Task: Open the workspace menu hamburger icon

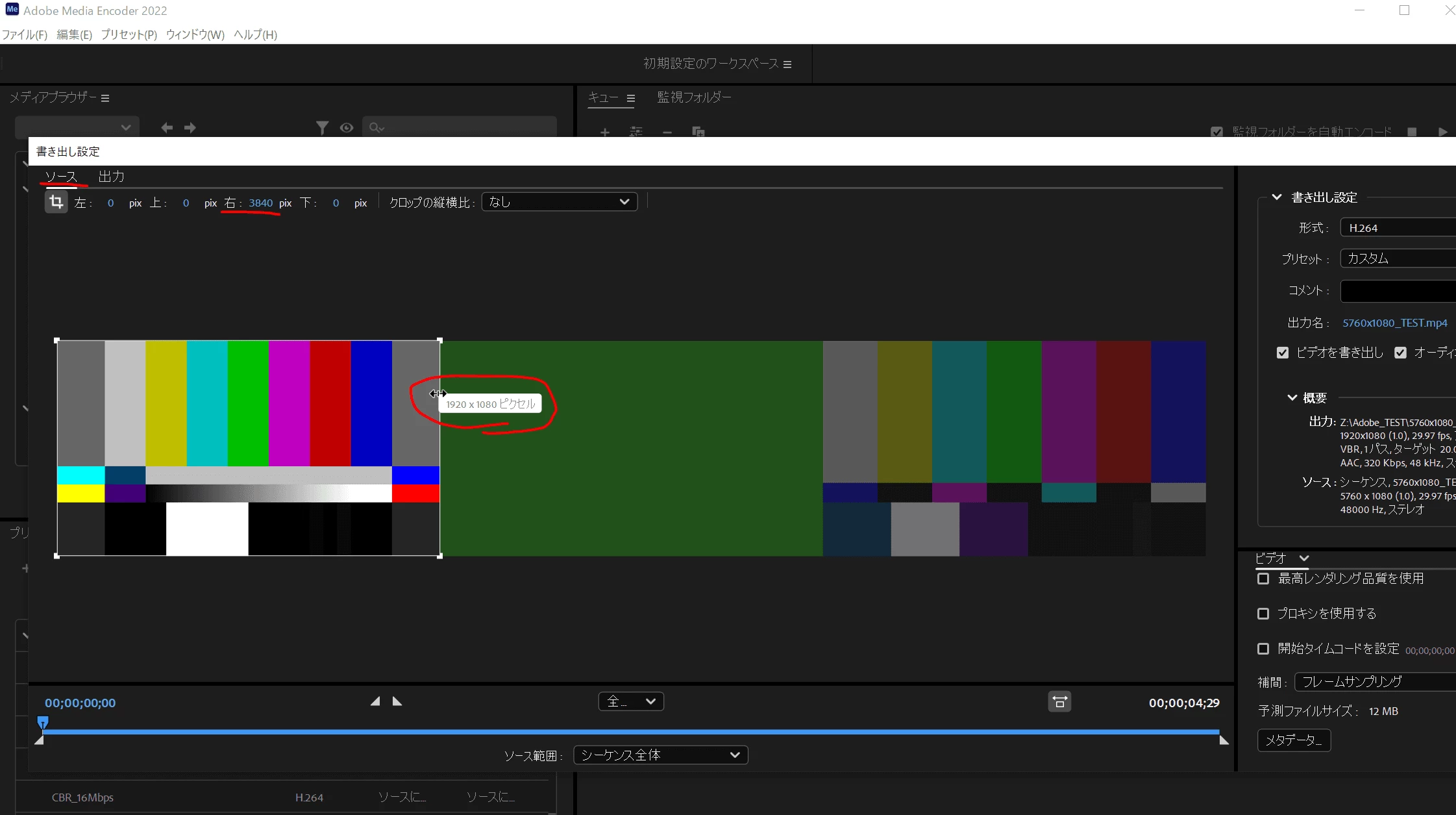Action: tap(787, 64)
